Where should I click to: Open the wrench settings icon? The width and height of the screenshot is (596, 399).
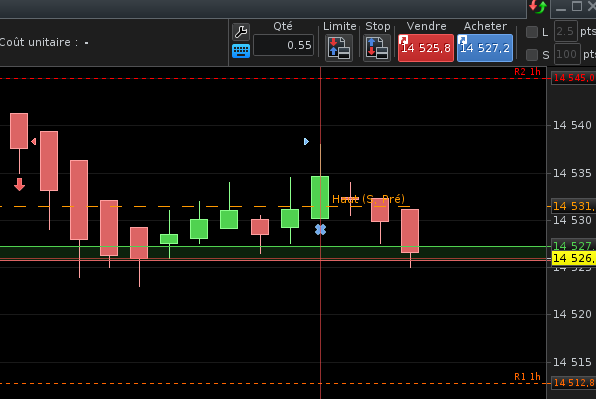pos(241,32)
